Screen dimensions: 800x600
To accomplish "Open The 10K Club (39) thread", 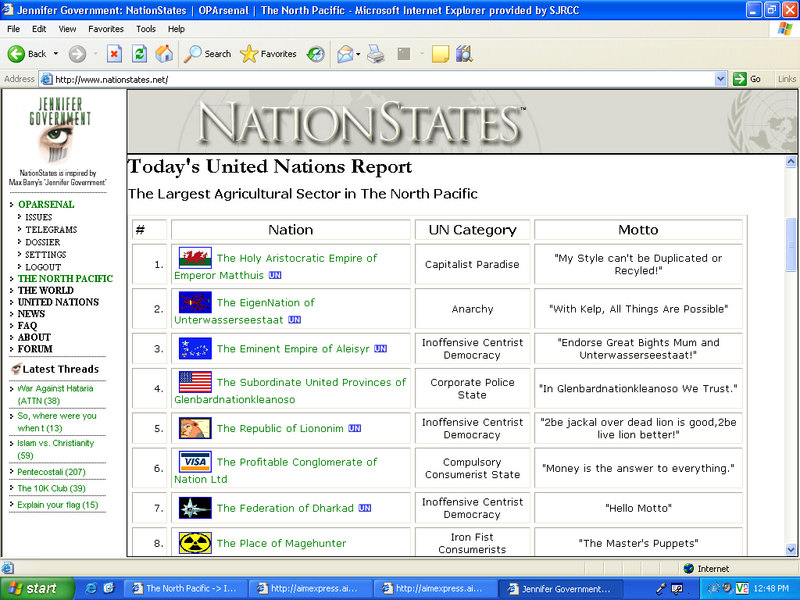I will (x=52, y=488).
